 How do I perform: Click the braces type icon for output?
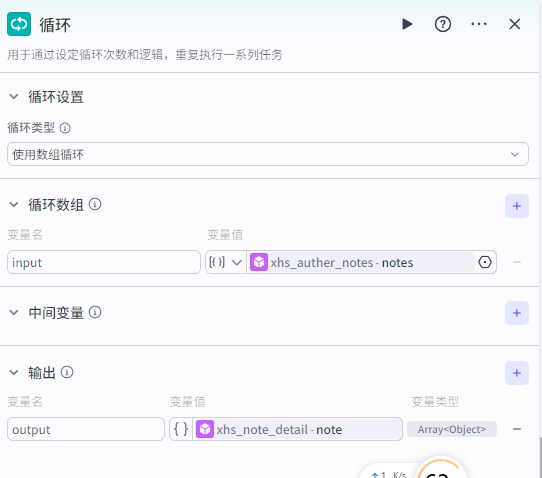tap(181, 429)
